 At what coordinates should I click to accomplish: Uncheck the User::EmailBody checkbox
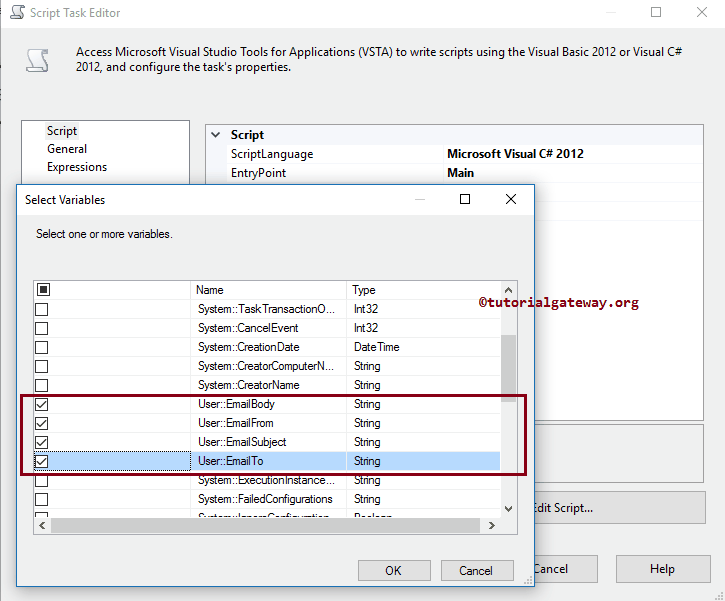click(x=42, y=404)
